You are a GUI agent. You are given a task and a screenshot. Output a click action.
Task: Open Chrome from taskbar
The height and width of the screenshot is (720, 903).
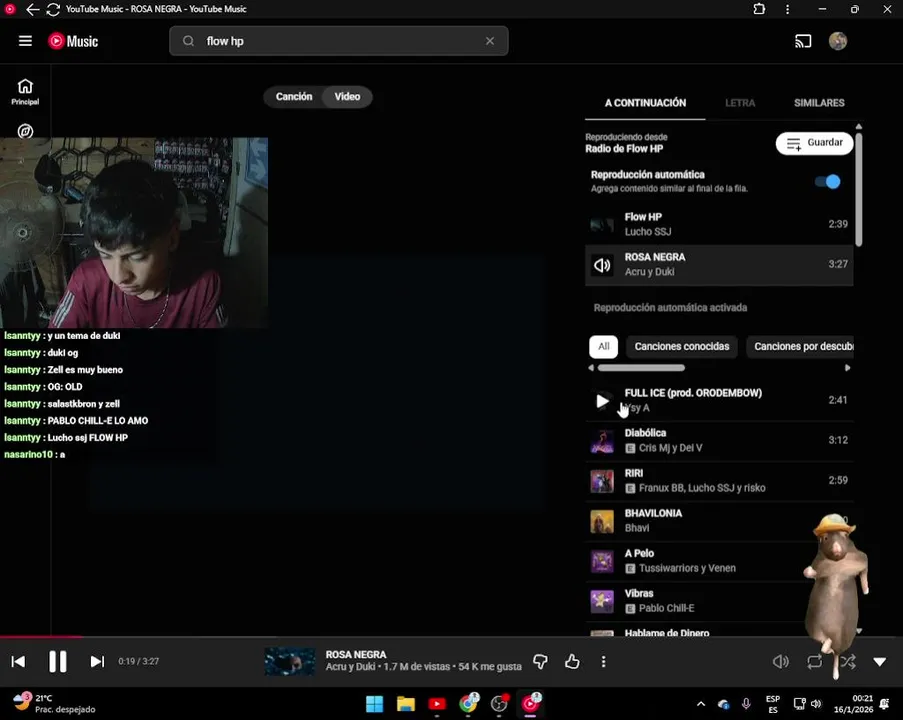click(468, 703)
